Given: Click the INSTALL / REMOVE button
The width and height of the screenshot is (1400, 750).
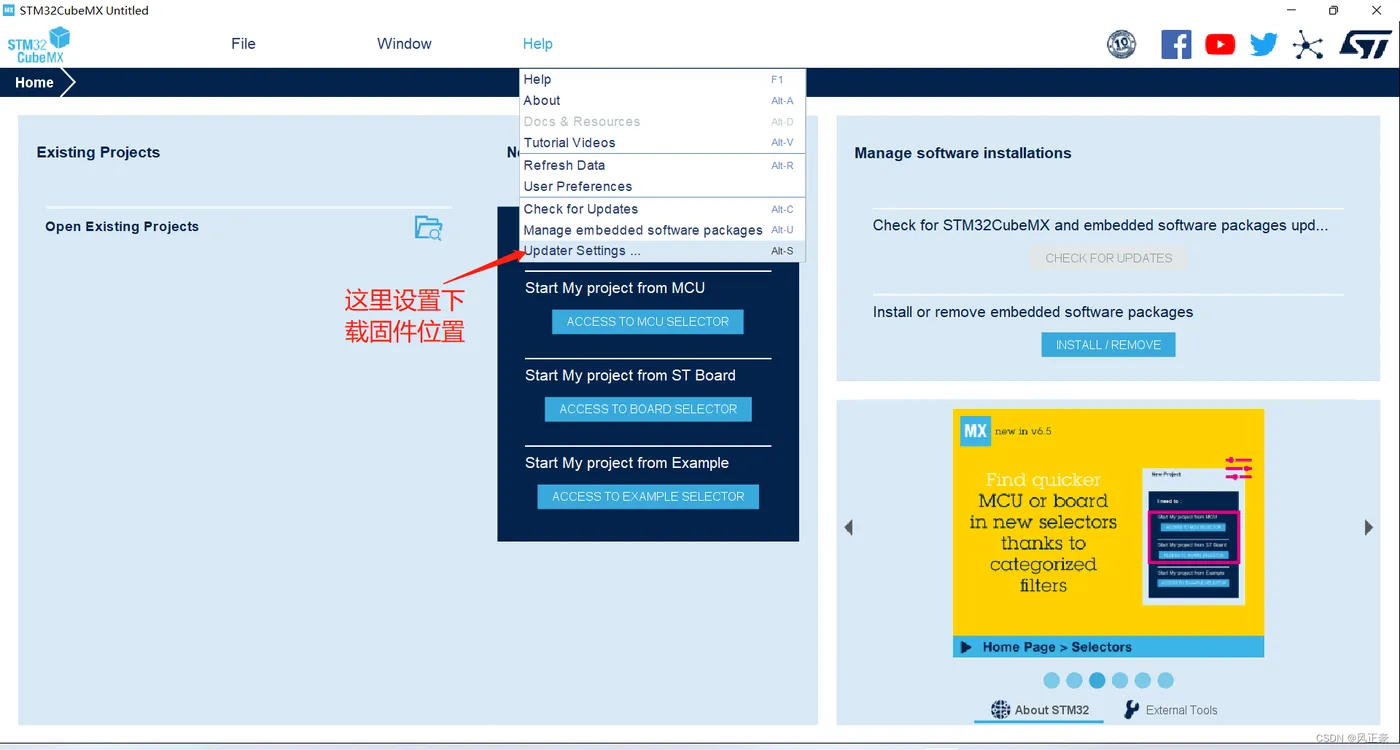Looking at the screenshot, I should (x=1108, y=345).
